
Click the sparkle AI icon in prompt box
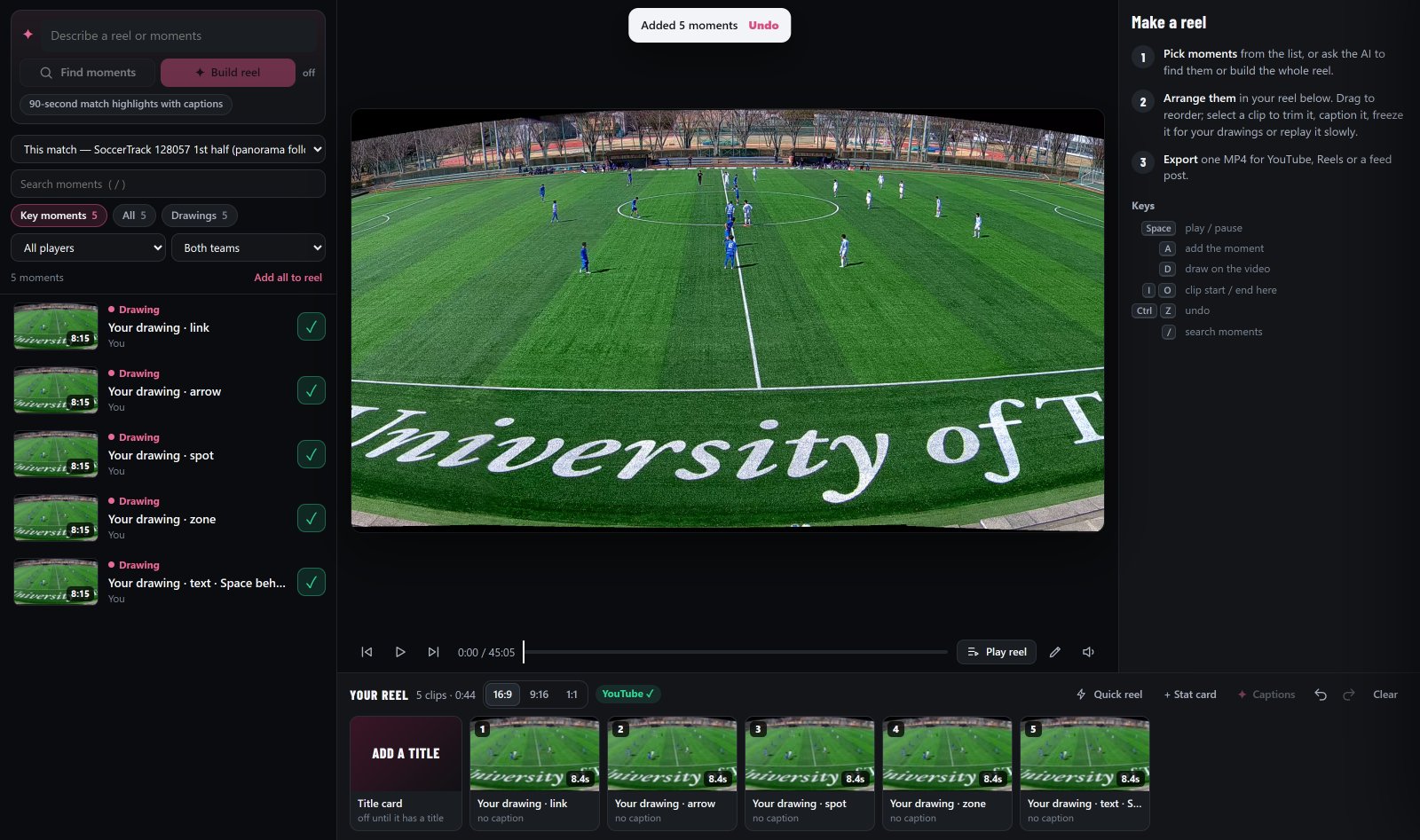28,35
